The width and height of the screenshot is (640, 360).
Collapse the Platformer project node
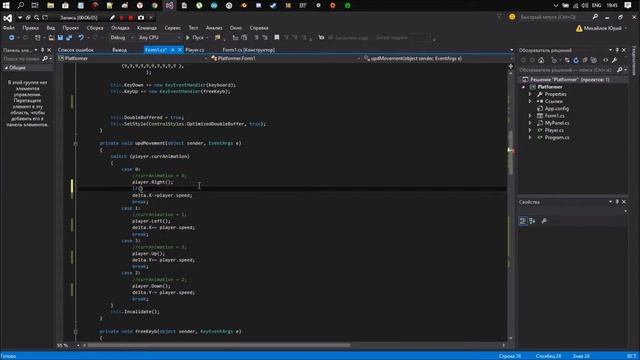click(x=523, y=87)
